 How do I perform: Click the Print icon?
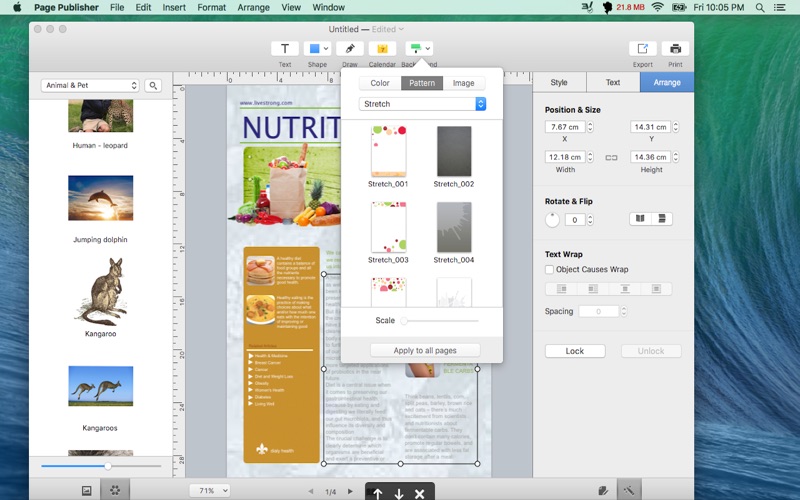675,48
